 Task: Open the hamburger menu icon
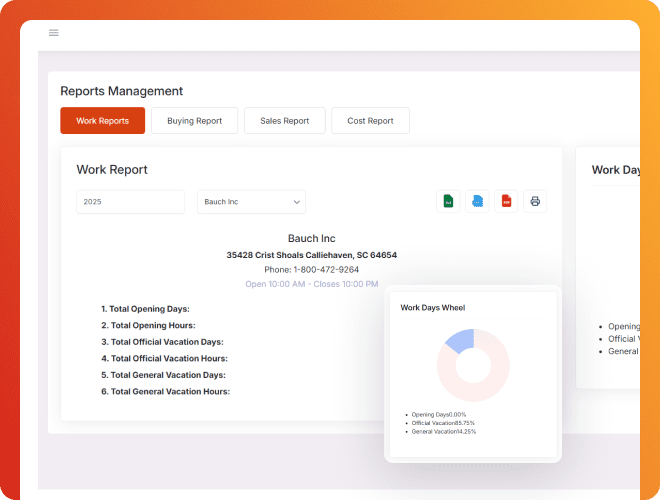click(54, 33)
